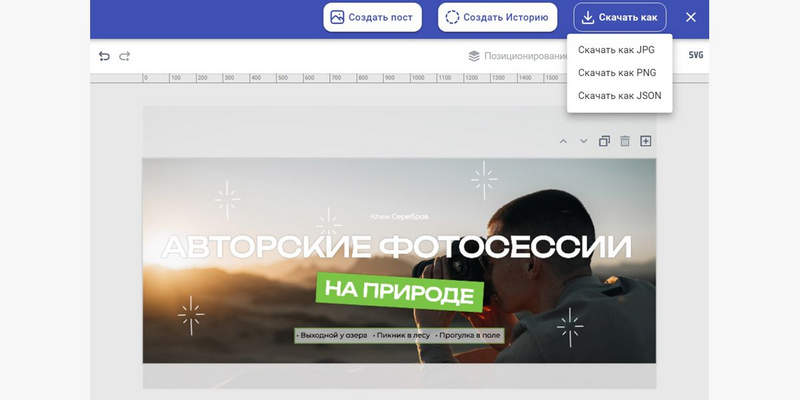Choose Скачать как JSON
The height and width of the screenshot is (400, 800).
[619, 96]
